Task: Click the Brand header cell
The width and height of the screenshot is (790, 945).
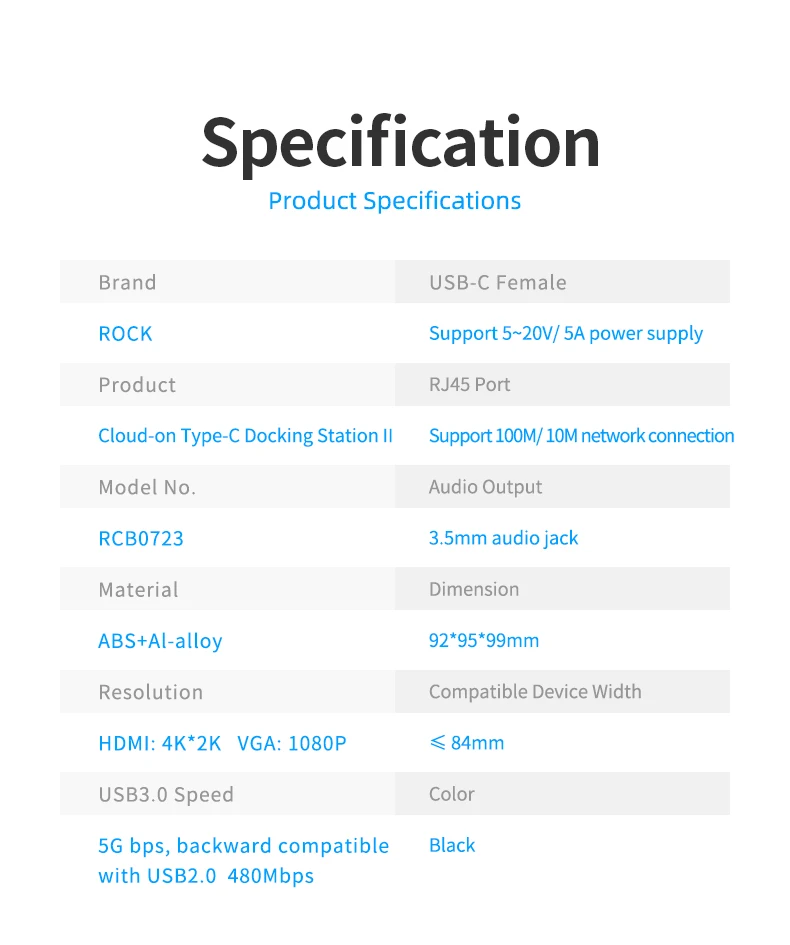Action: (228, 281)
